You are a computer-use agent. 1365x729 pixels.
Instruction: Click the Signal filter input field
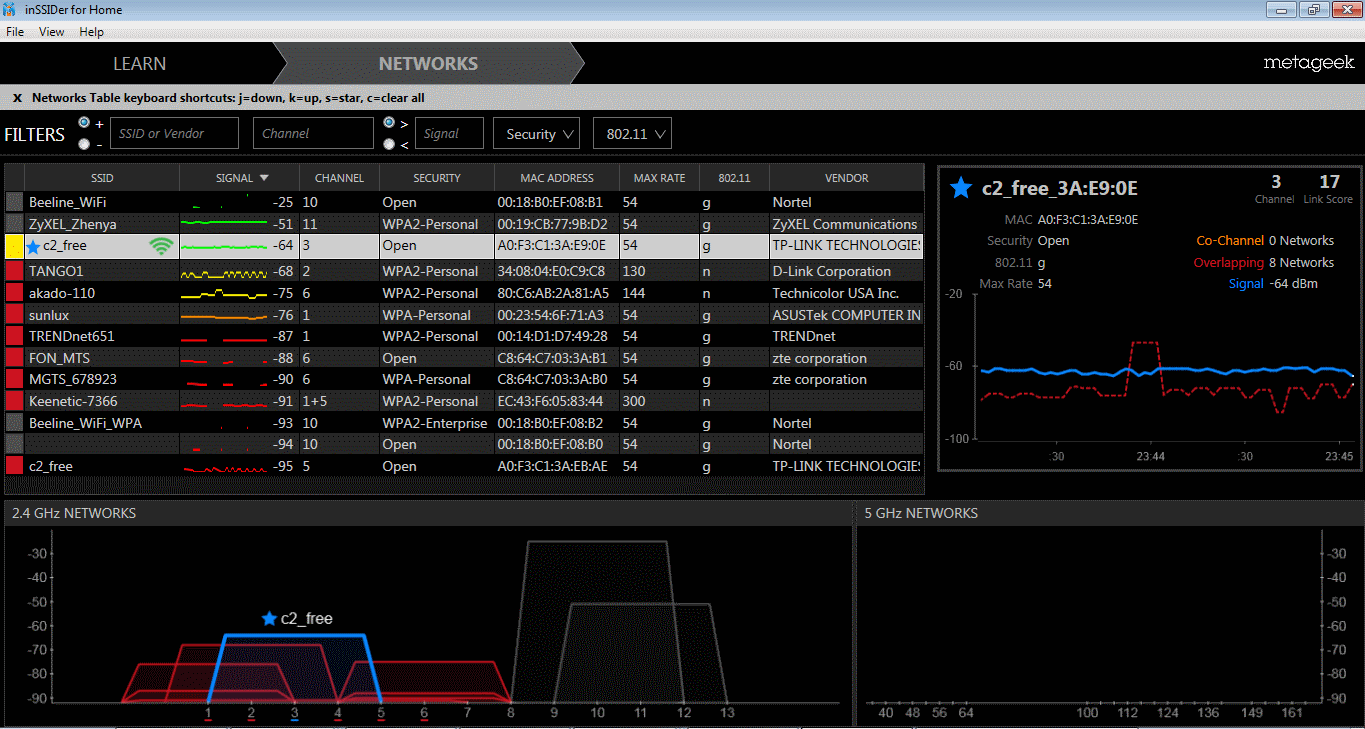pyautogui.click(x=449, y=133)
